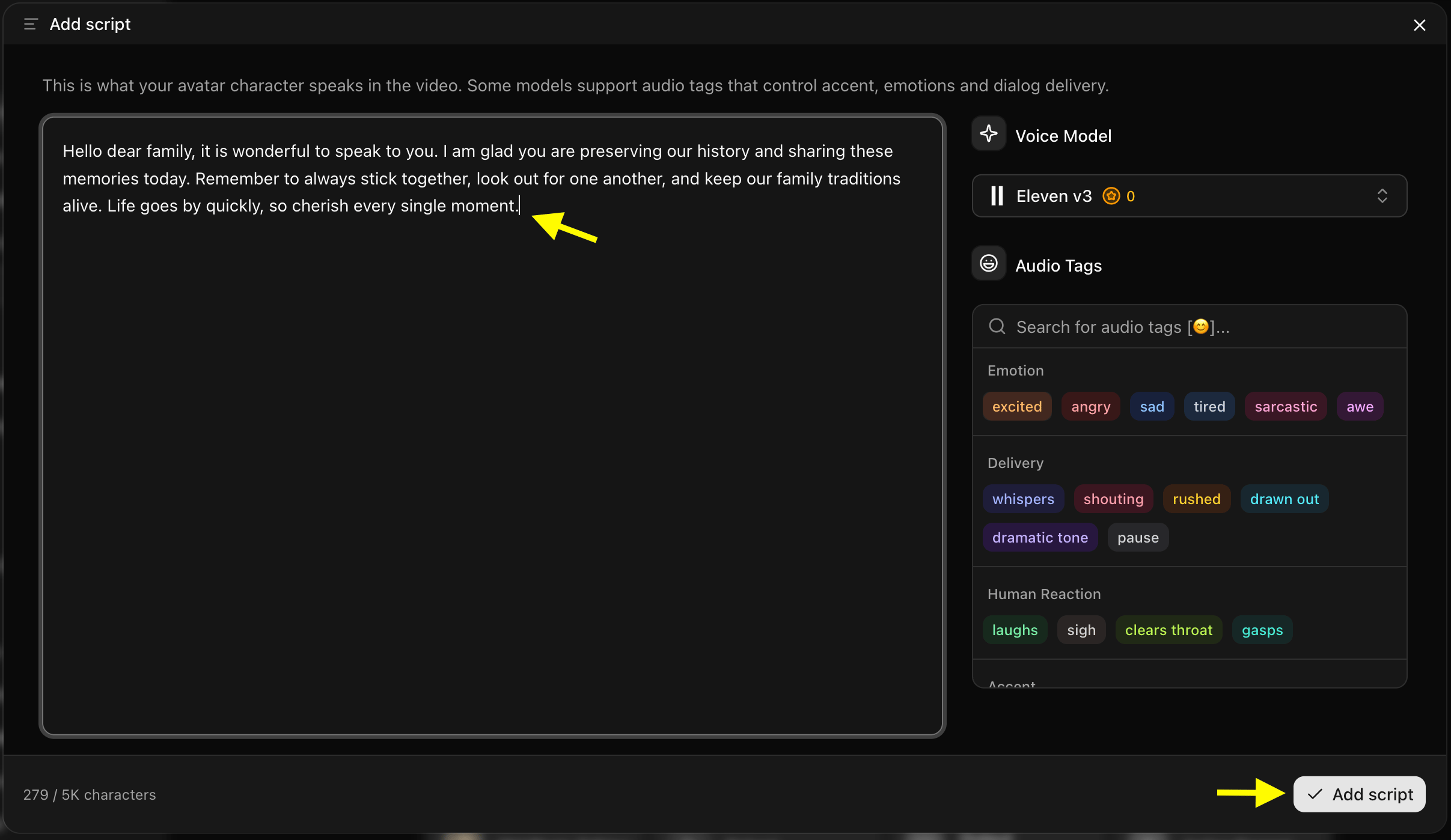Click the chevron arrows on voice model selector
Viewport: 1451px width, 840px height.
pos(1382,196)
